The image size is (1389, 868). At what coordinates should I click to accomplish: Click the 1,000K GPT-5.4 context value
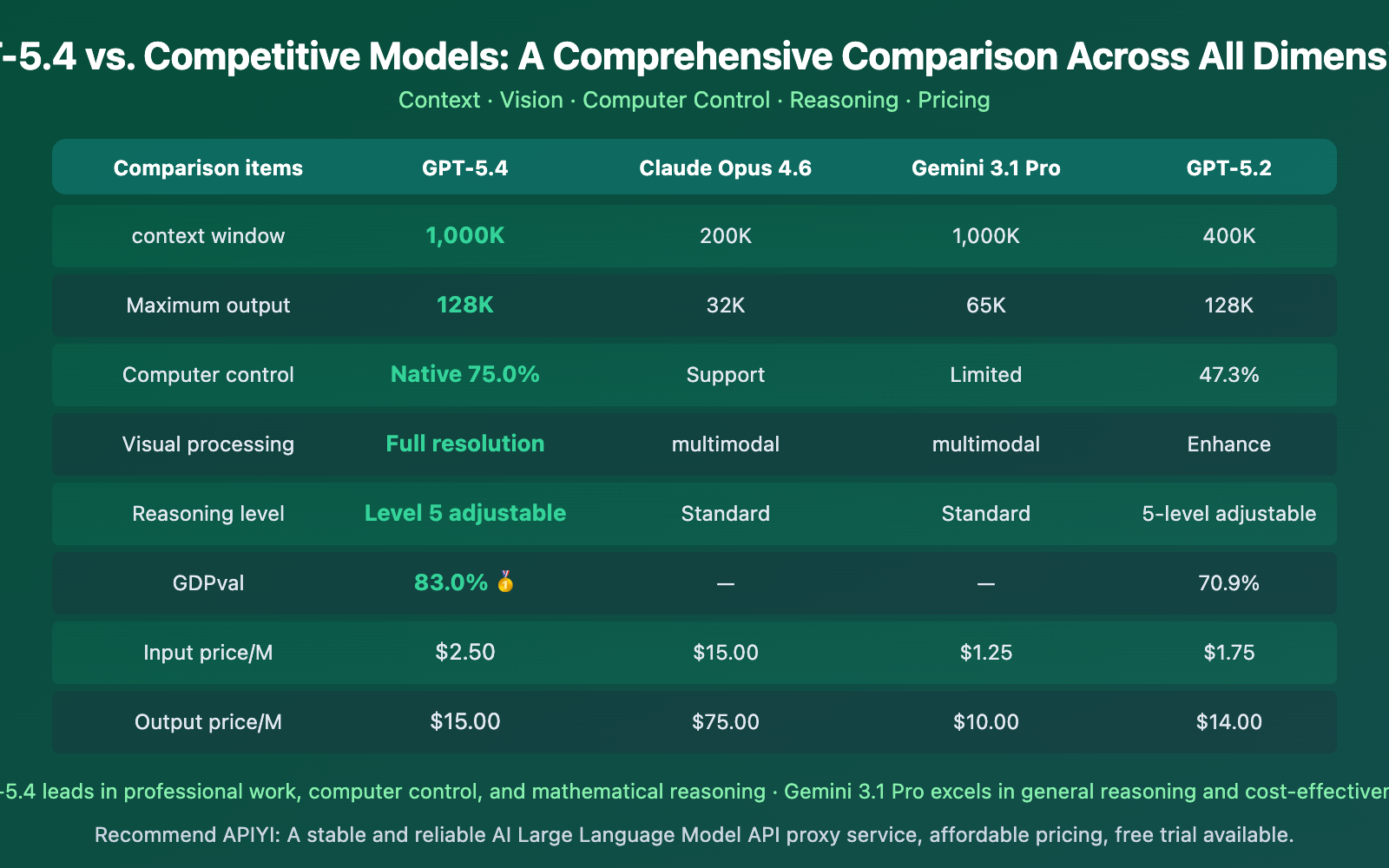[465, 235]
